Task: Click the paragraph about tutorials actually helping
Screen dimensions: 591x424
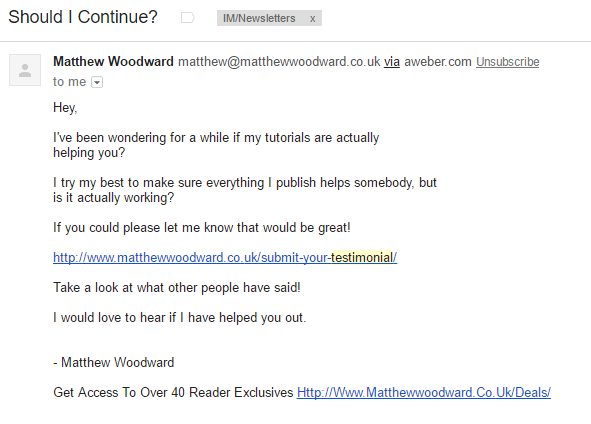Action: (x=216, y=145)
